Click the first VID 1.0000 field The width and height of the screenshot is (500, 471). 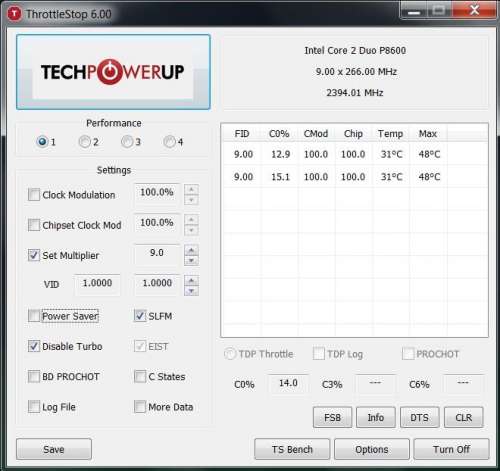point(97,284)
